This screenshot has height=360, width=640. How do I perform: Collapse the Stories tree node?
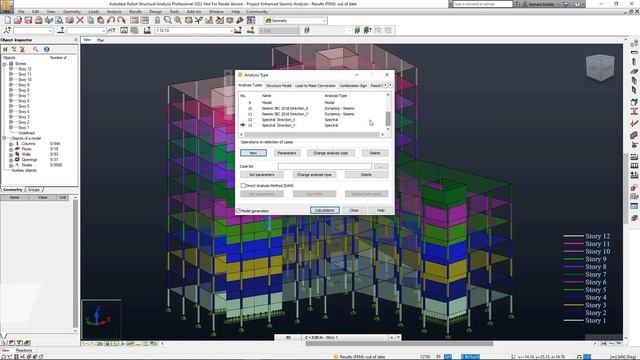4,64
